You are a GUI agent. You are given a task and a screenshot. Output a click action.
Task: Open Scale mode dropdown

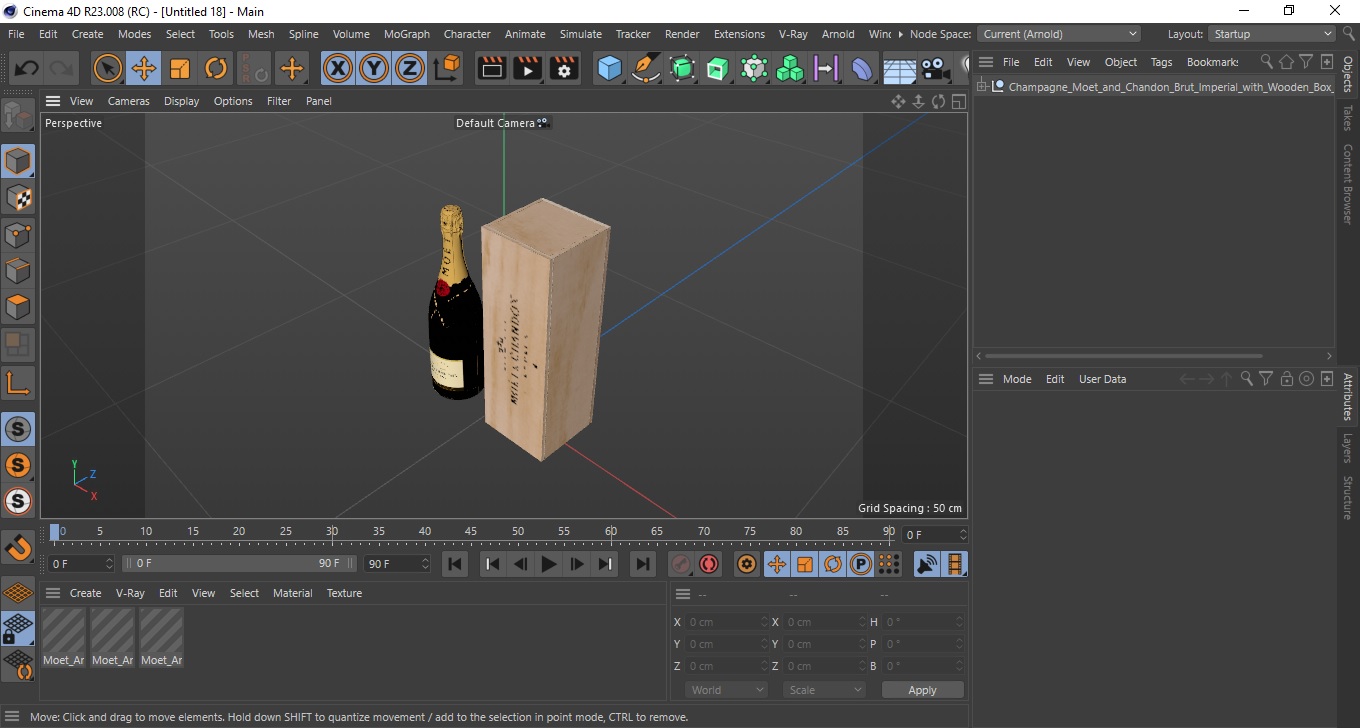[823, 690]
